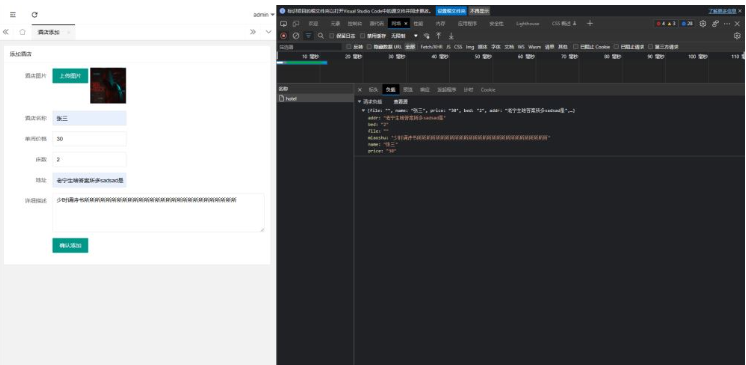Open the throttling dropdown arrow
The height and width of the screenshot is (365, 746).
click(x=415, y=36)
